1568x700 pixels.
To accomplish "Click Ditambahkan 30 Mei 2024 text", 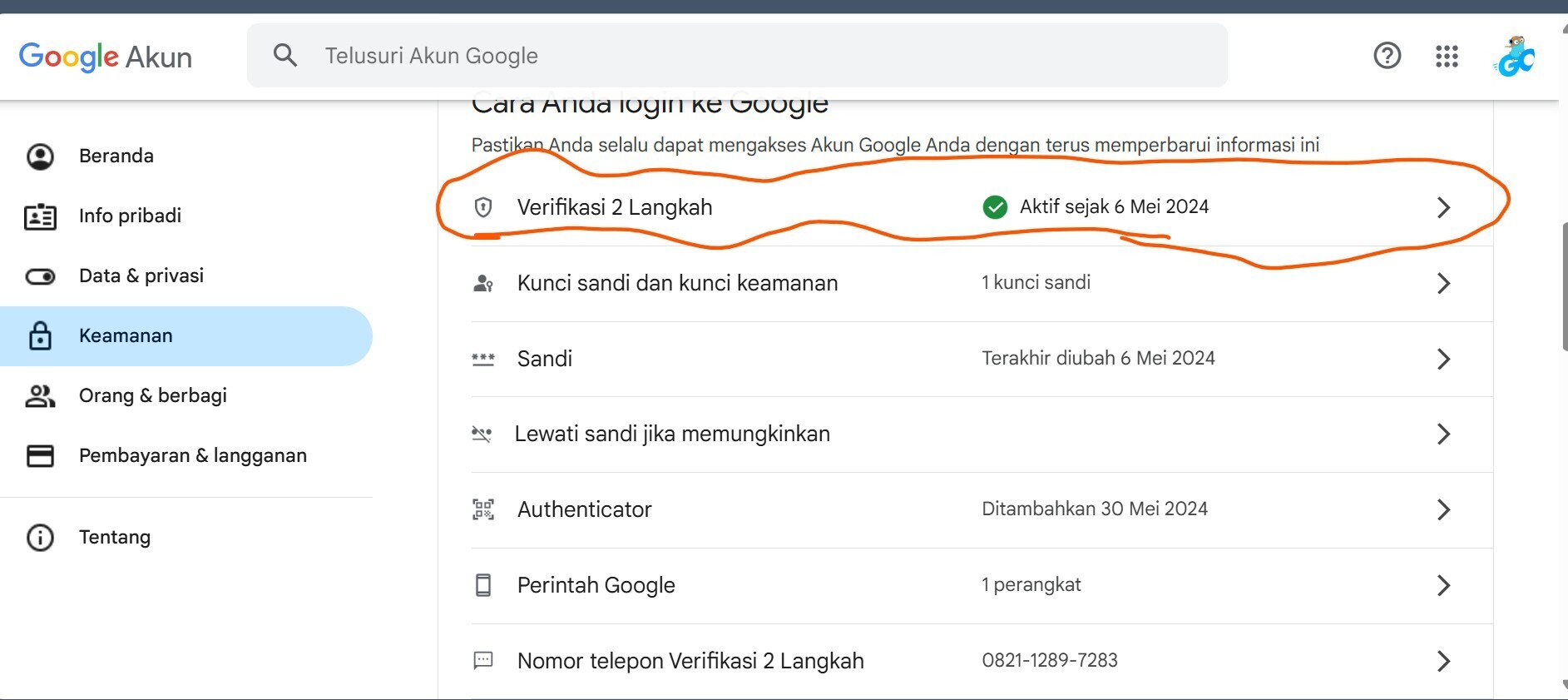I will pos(1095,509).
